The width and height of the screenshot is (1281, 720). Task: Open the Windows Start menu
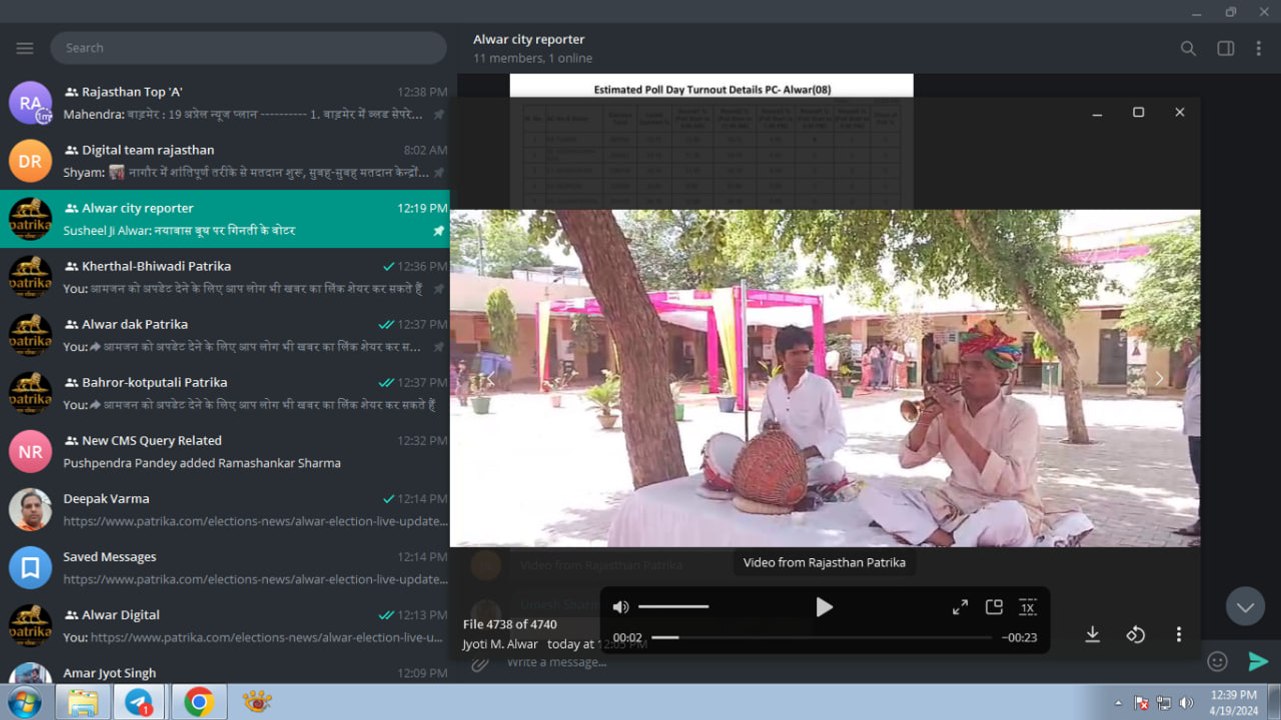click(24, 702)
